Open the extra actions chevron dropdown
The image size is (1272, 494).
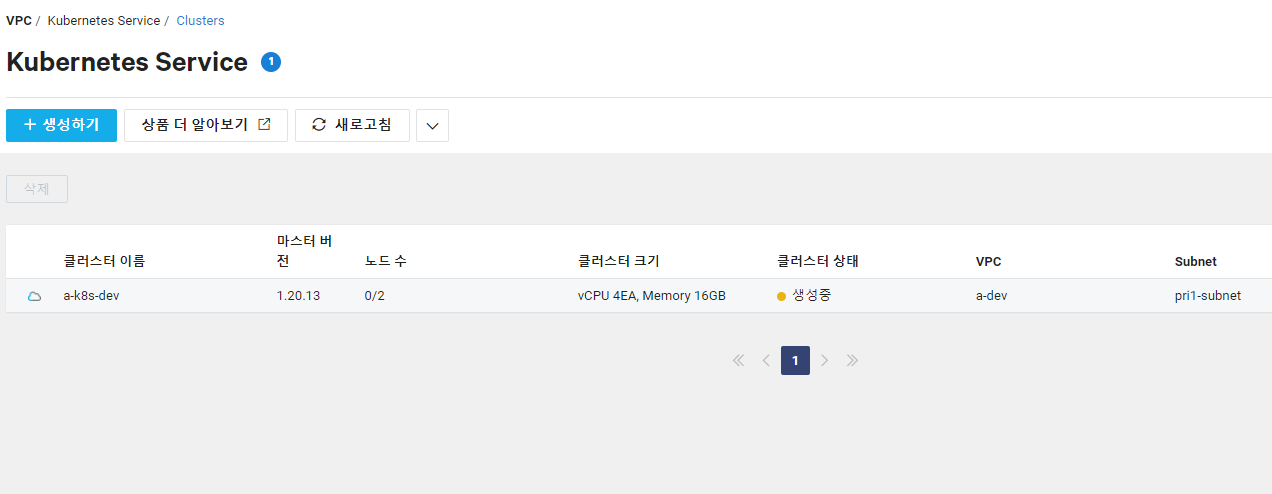[x=432, y=126]
